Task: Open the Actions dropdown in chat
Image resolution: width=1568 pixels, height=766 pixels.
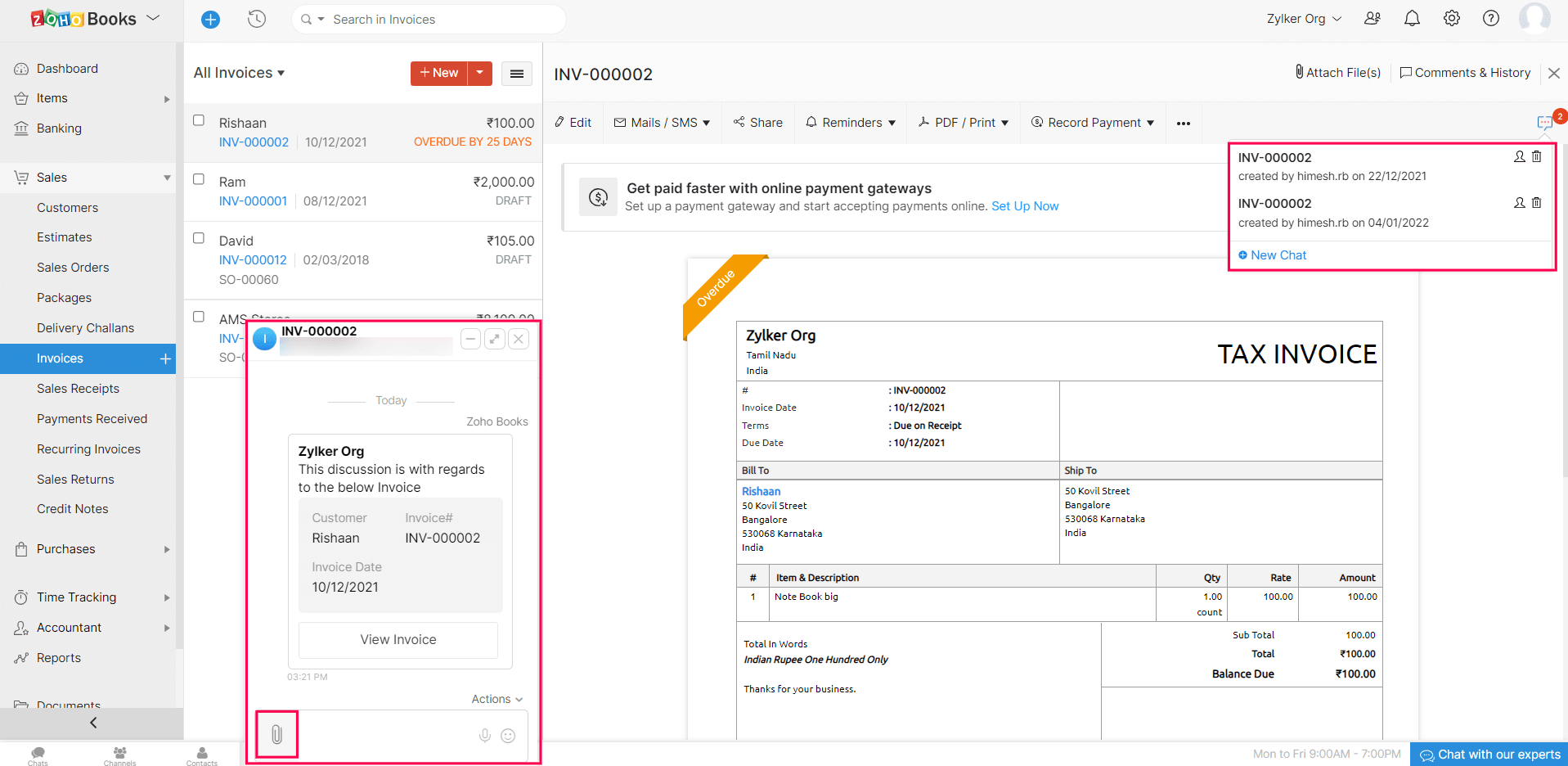Action: point(496,699)
